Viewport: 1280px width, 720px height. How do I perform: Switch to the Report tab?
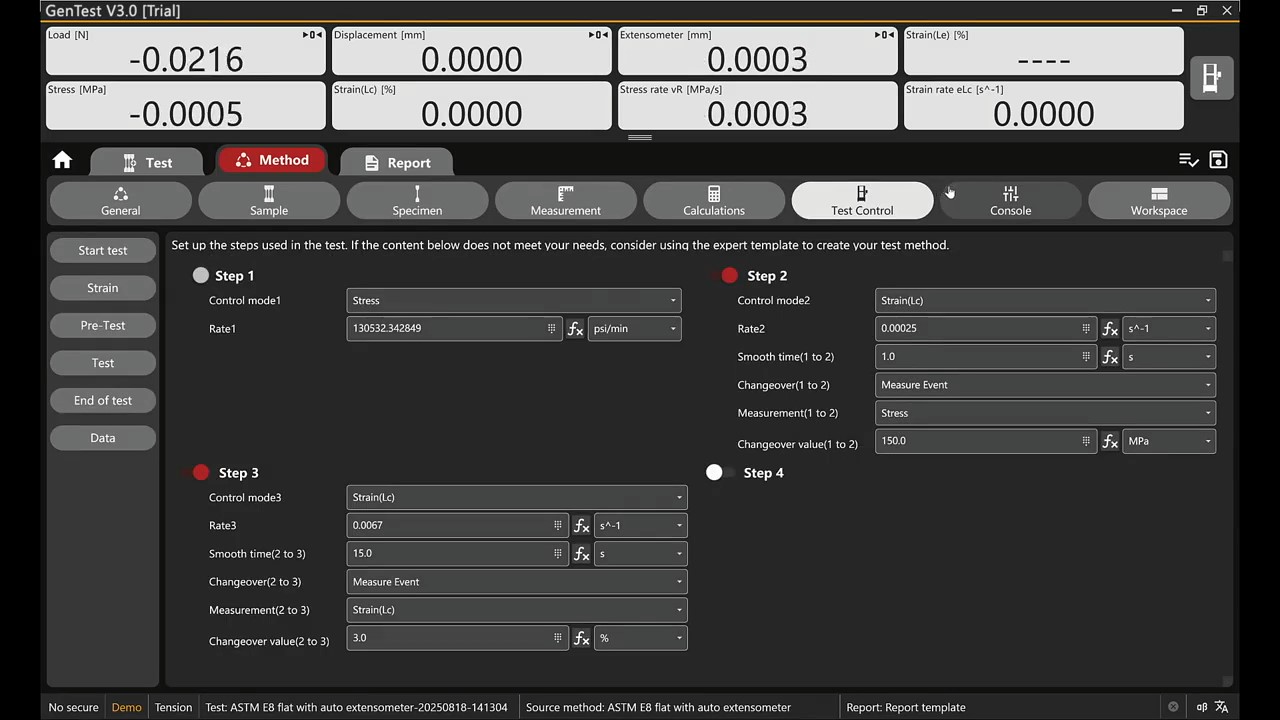point(397,162)
